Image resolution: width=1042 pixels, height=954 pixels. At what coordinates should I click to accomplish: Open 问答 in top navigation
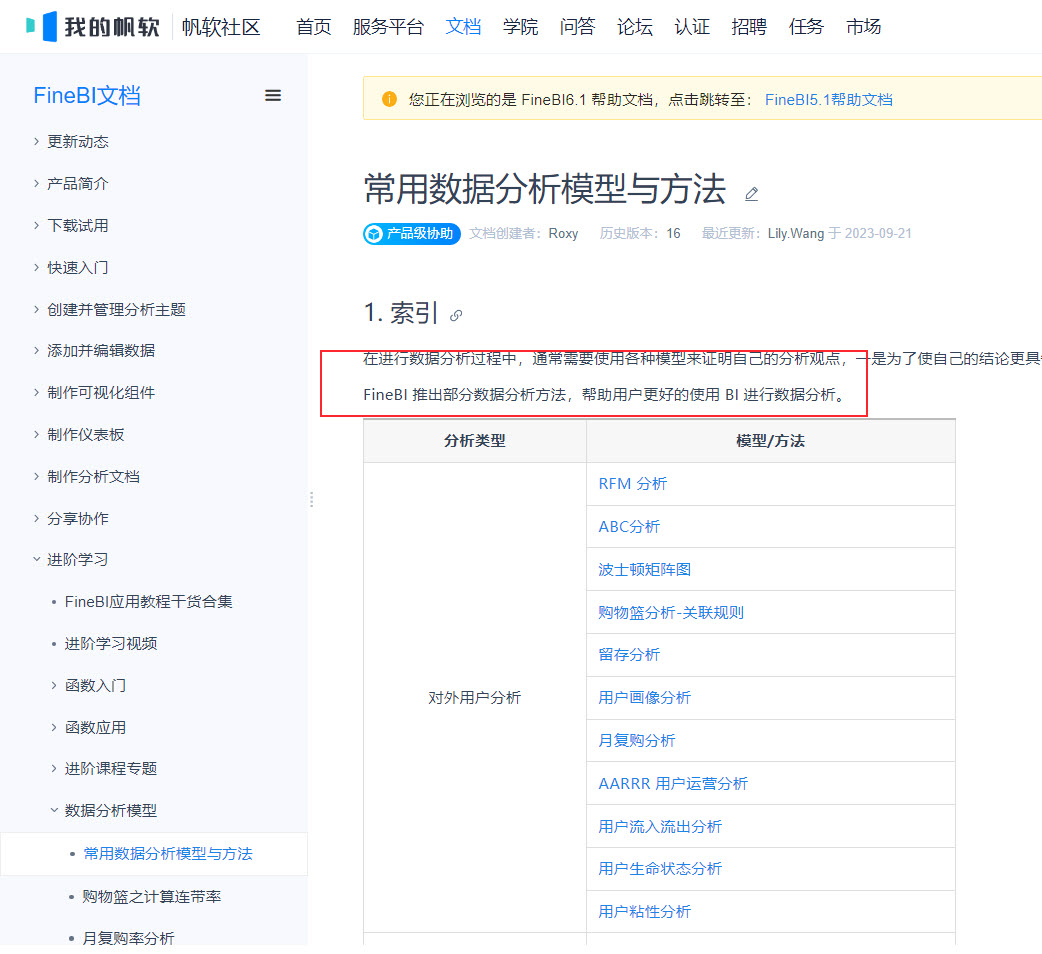click(577, 27)
